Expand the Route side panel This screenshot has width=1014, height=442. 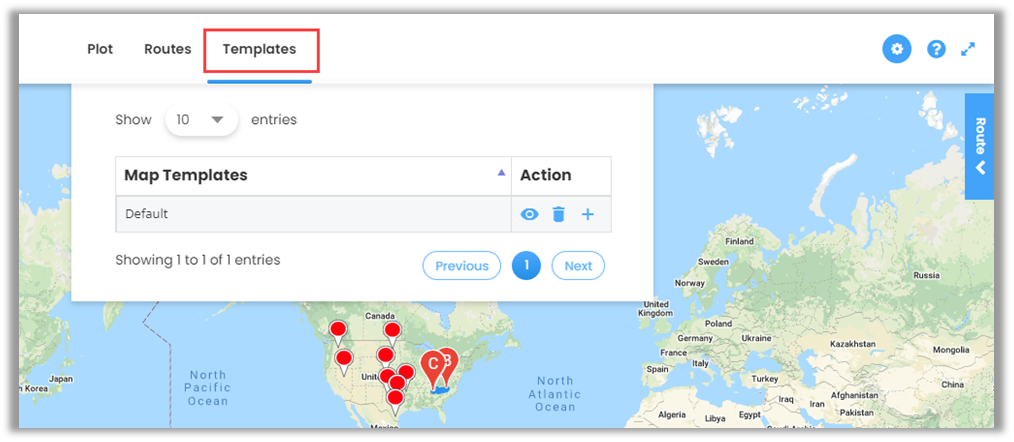pyautogui.click(x=980, y=146)
